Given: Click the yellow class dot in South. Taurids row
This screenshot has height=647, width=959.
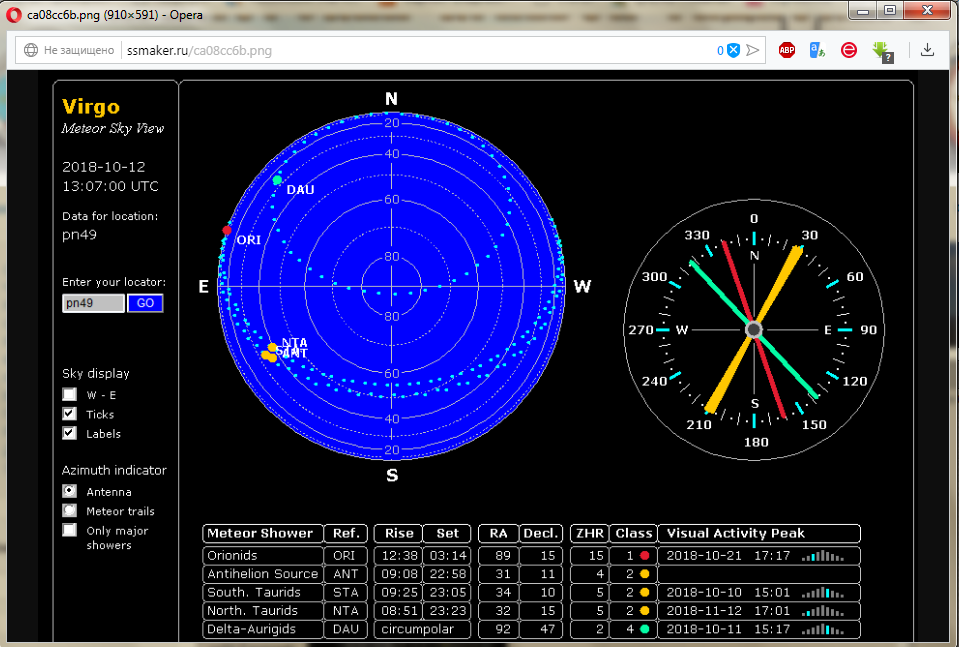Looking at the screenshot, I should pyautogui.click(x=644, y=593).
